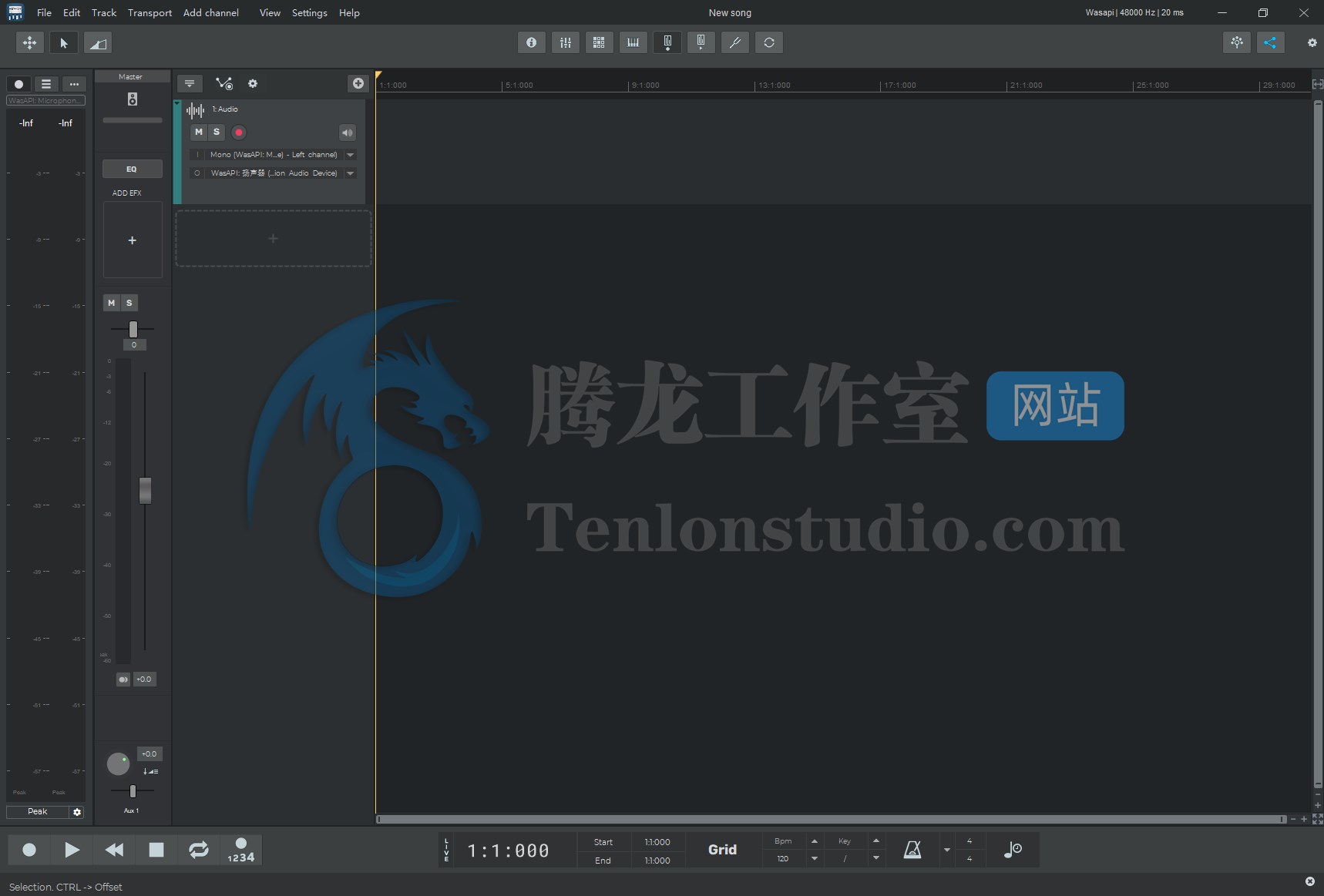The image size is (1324, 896).
Task: Click the Master volume fader handle
Action: click(x=145, y=491)
